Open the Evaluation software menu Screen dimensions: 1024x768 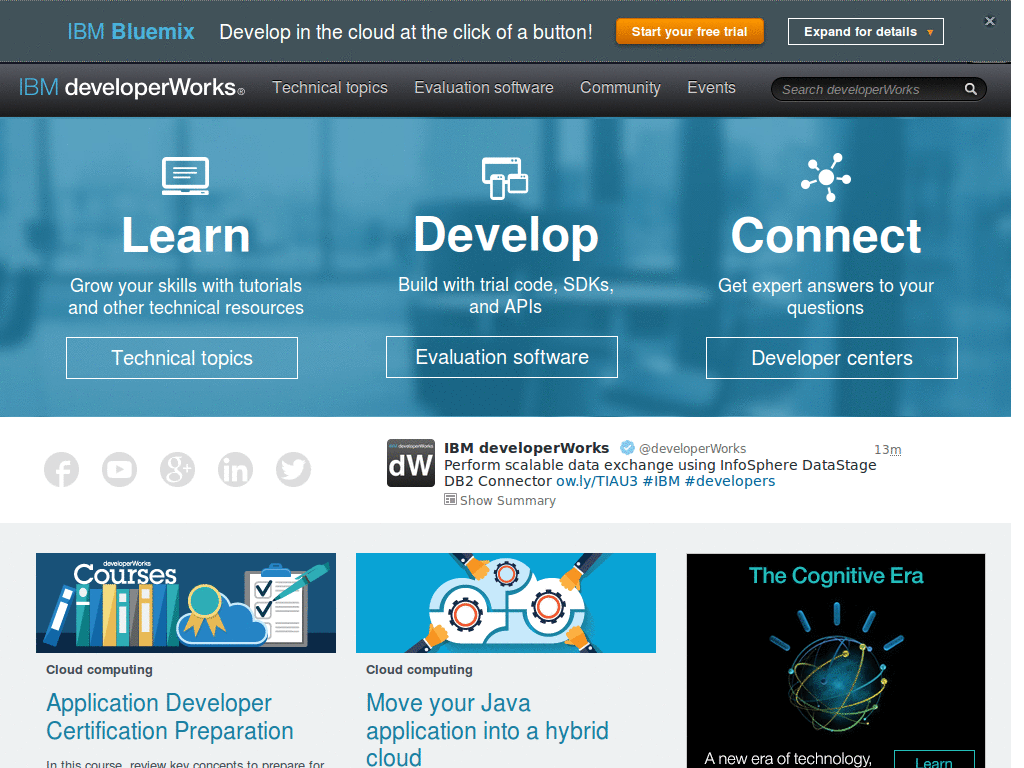tap(484, 88)
